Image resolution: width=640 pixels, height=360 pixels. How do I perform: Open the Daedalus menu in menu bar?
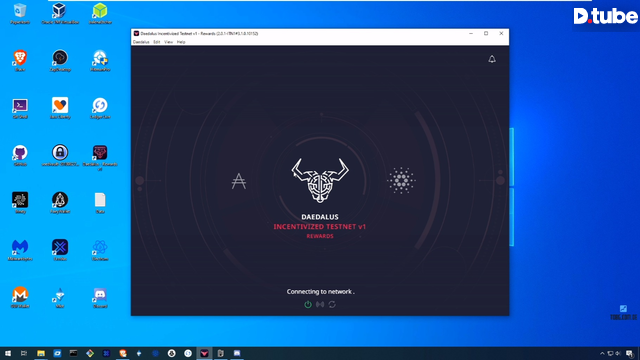tap(141, 42)
